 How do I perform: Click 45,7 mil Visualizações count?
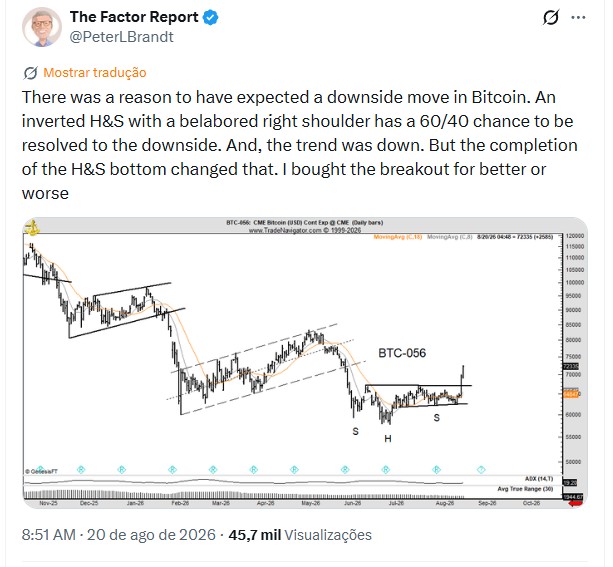point(300,535)
